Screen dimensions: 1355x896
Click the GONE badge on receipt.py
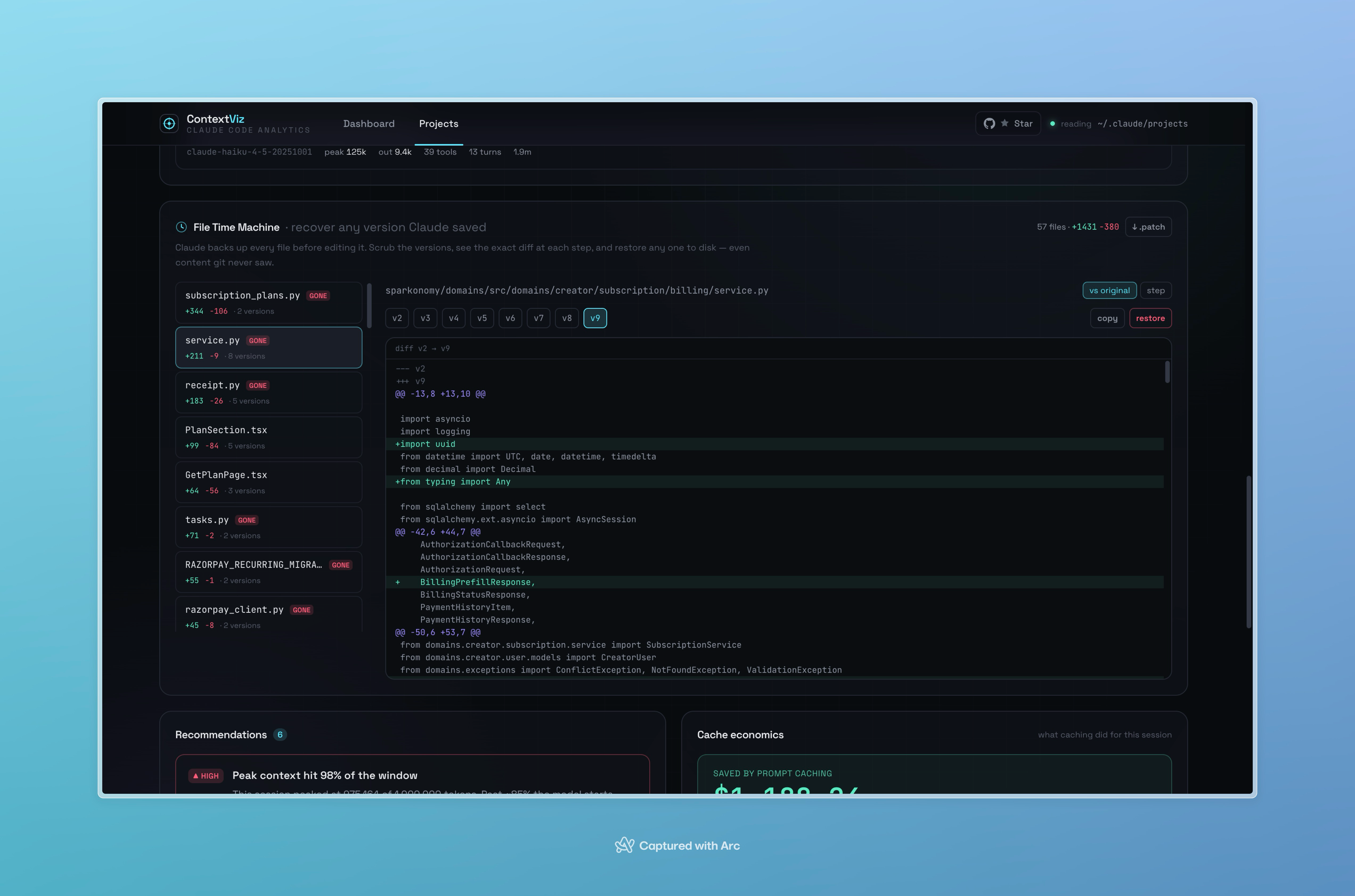(x=258, y=386)
